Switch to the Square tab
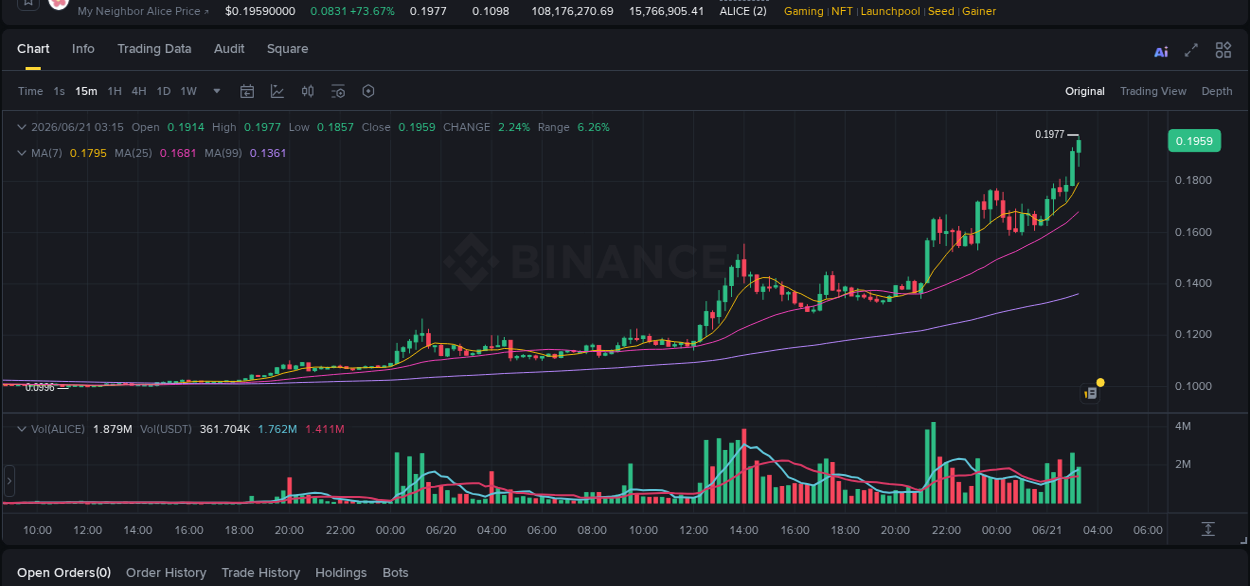 287,49
